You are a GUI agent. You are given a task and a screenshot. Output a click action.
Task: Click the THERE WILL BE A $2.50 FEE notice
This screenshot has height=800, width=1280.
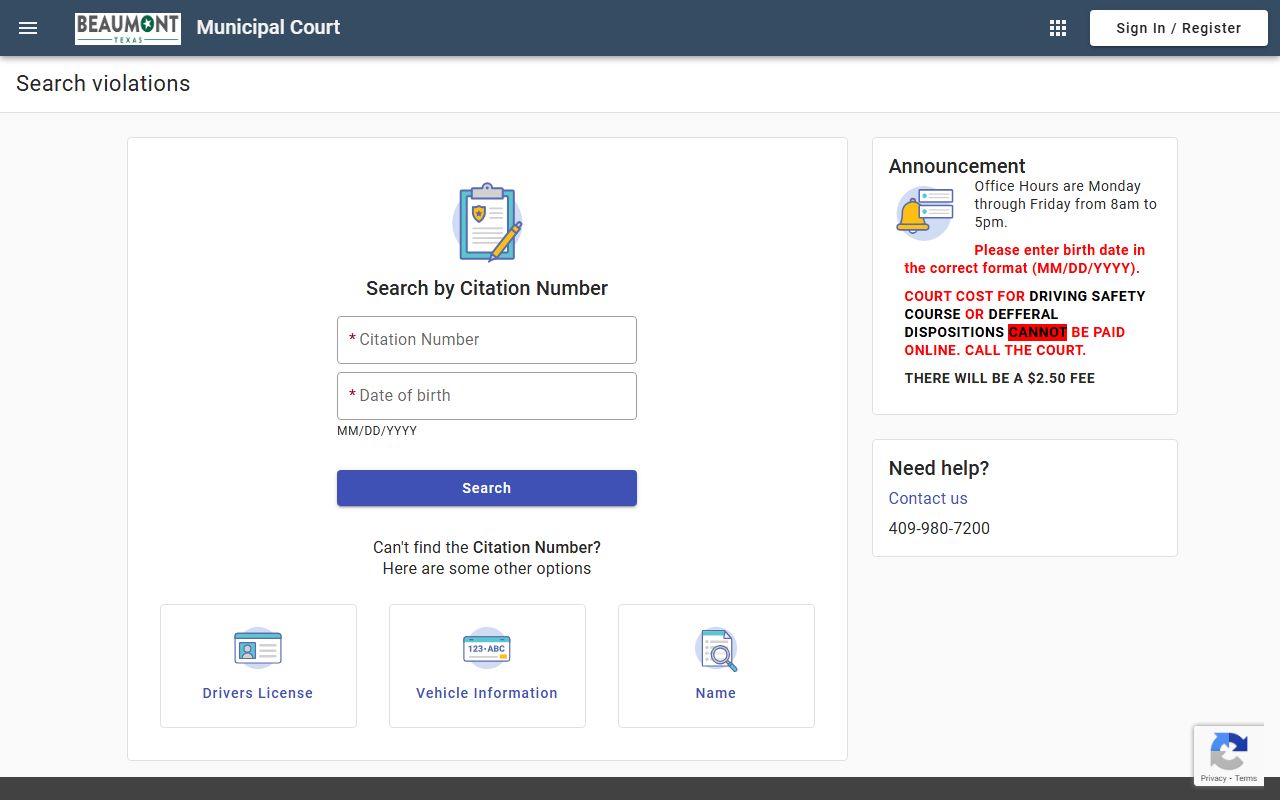coord(1000,378)
